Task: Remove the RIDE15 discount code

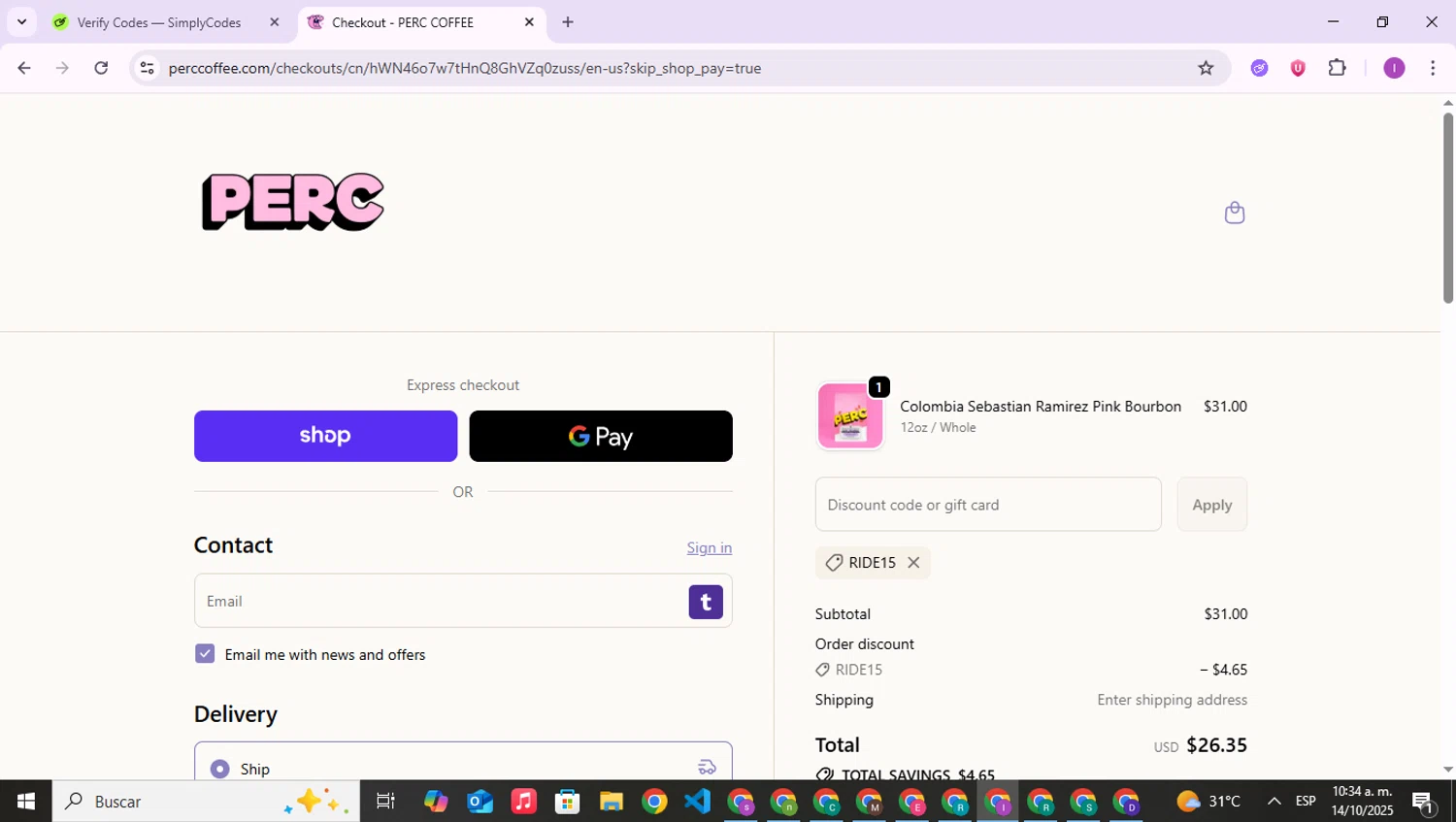Action: point(913,563)
